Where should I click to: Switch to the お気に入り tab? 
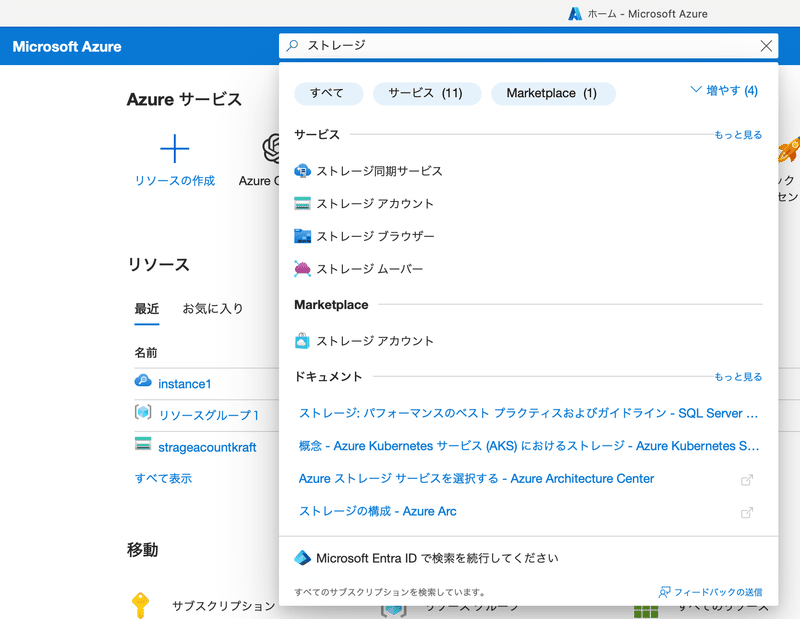click(213, 309)
